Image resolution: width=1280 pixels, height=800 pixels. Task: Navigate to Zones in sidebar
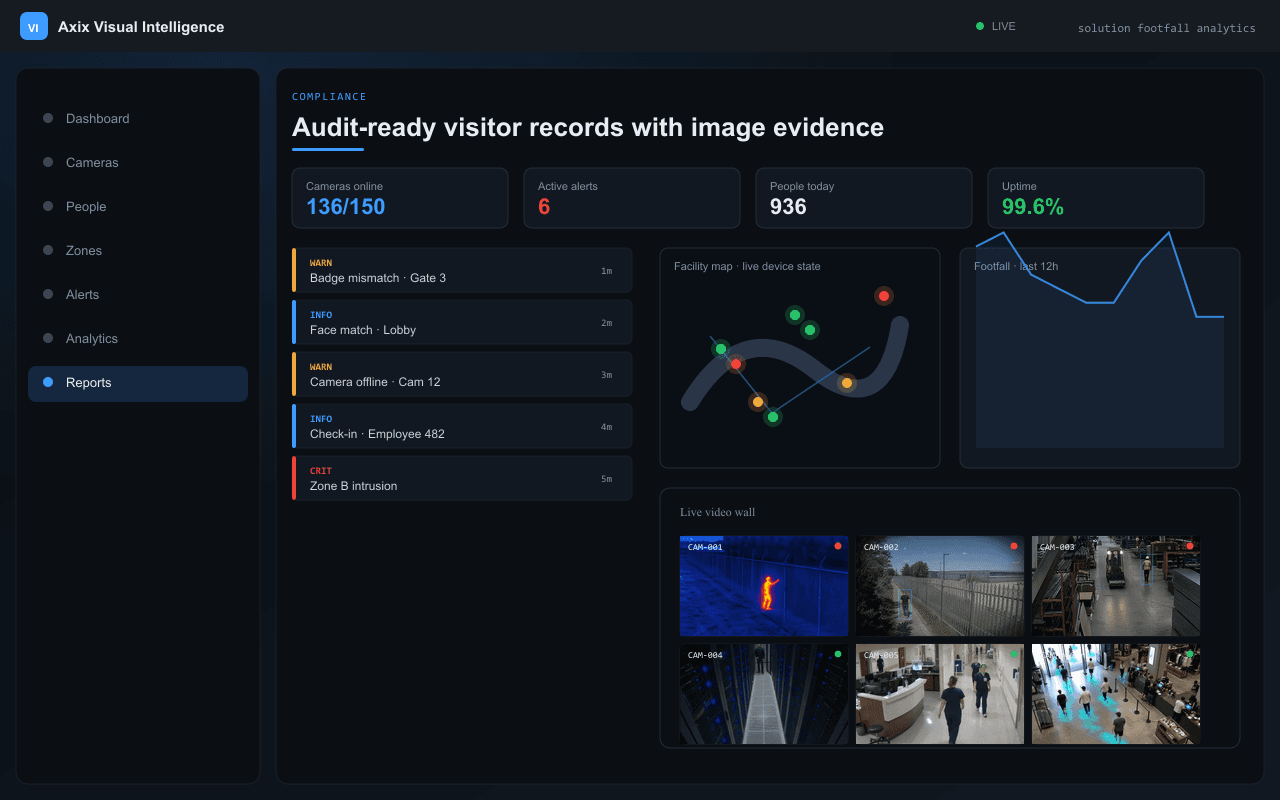point(138,250)
